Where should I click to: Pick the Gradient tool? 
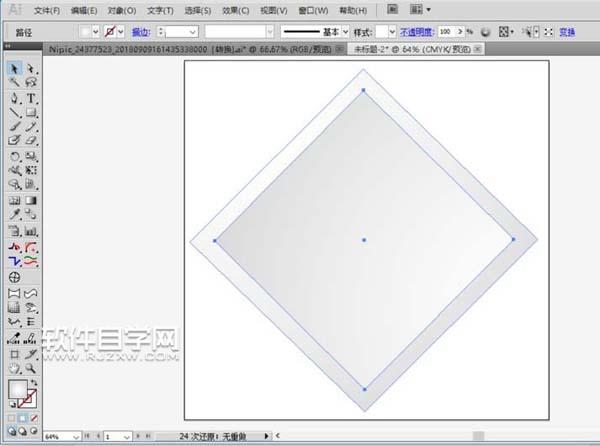(x=31, y=200)
